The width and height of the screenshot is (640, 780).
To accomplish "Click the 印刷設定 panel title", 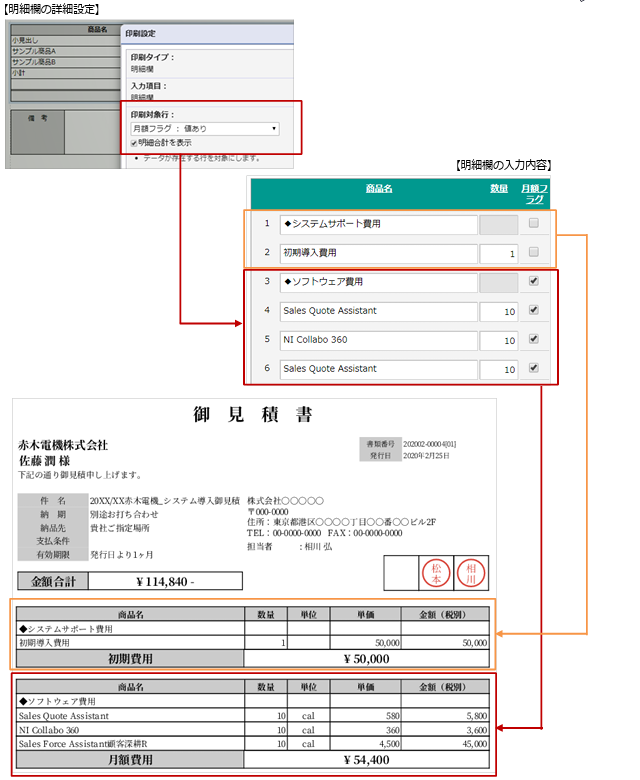I will coord(140,34).
